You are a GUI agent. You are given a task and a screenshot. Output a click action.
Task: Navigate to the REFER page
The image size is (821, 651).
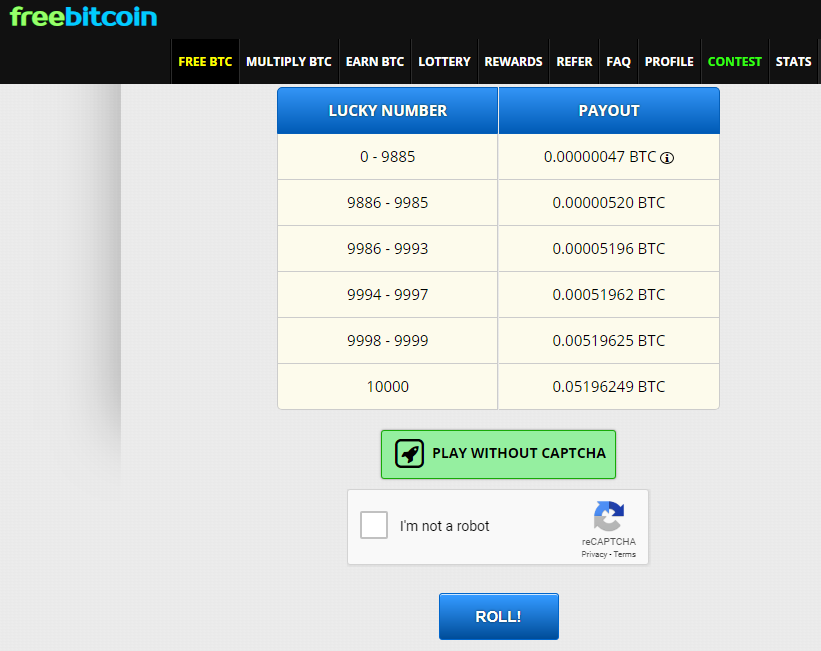[x=574, y=62]
